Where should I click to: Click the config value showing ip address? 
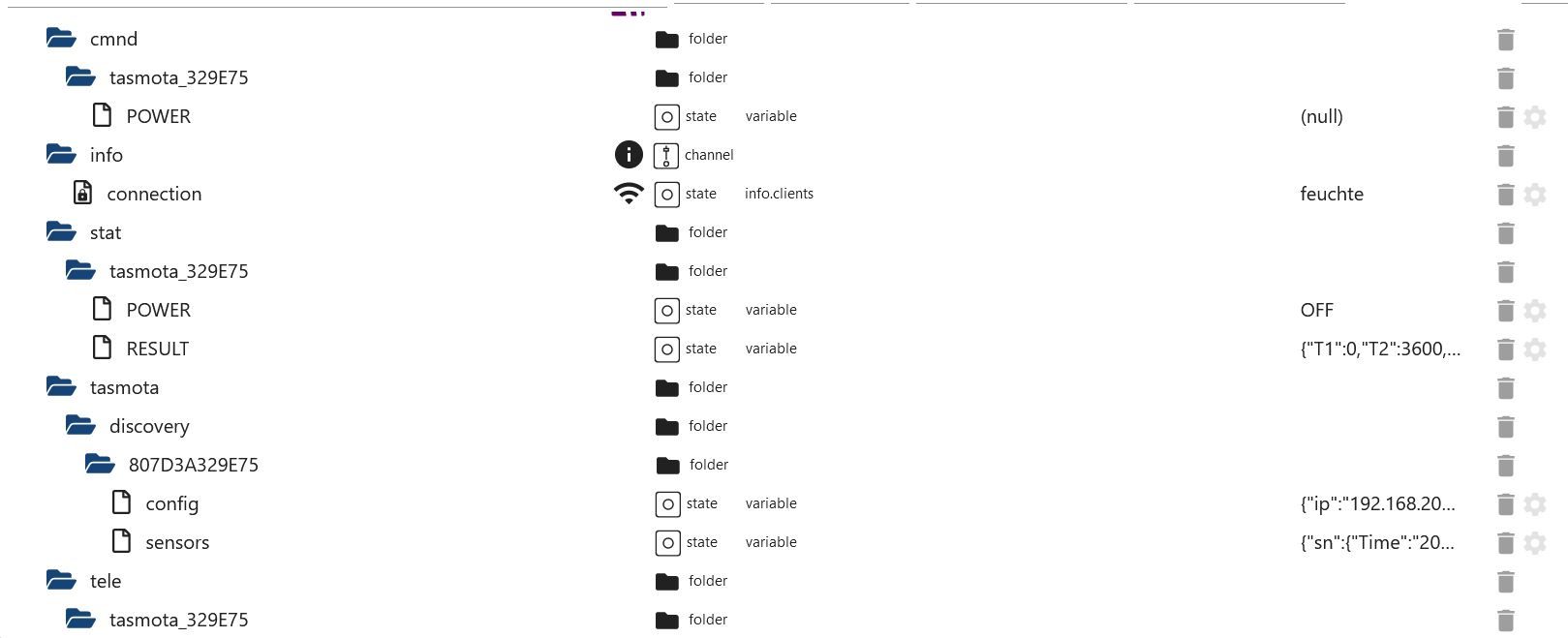coord(1377,503)
